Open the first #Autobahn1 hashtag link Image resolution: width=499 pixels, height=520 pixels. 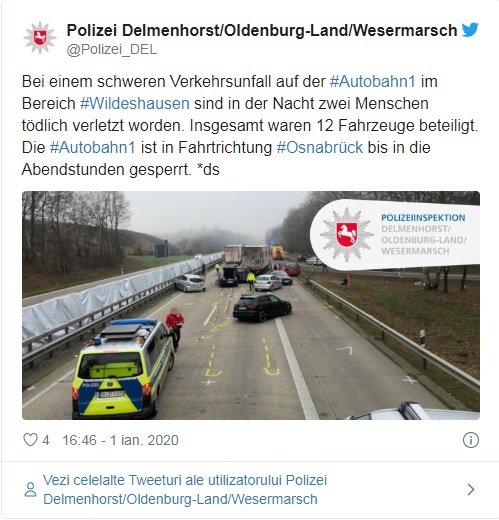373,82
